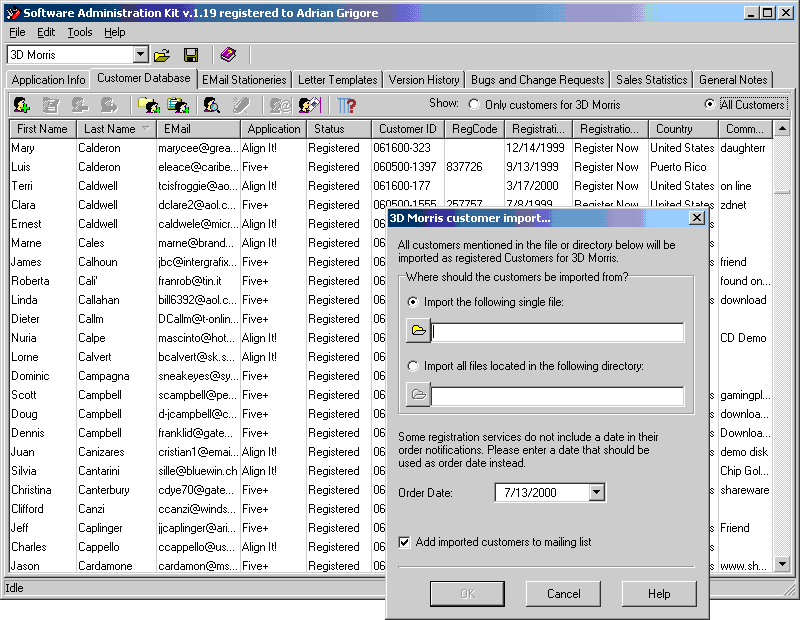The image size is (800, 620).
Task: Click the grayed-out email customer @ icon
Action: pos(280,105)
